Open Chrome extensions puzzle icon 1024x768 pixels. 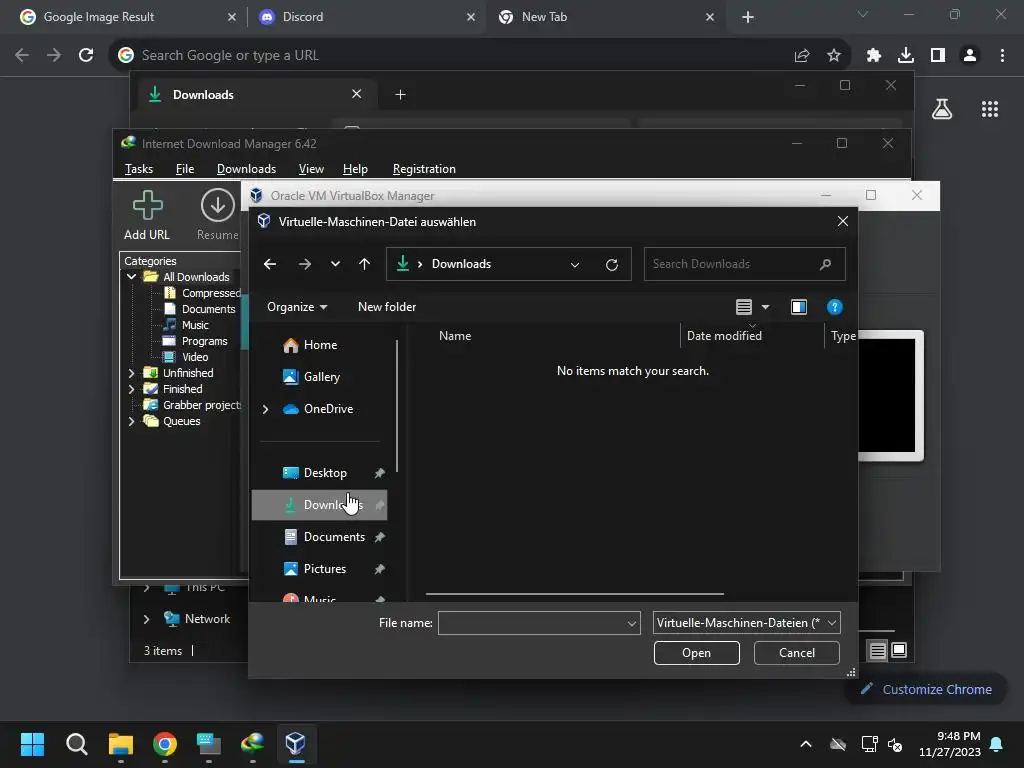873,56
